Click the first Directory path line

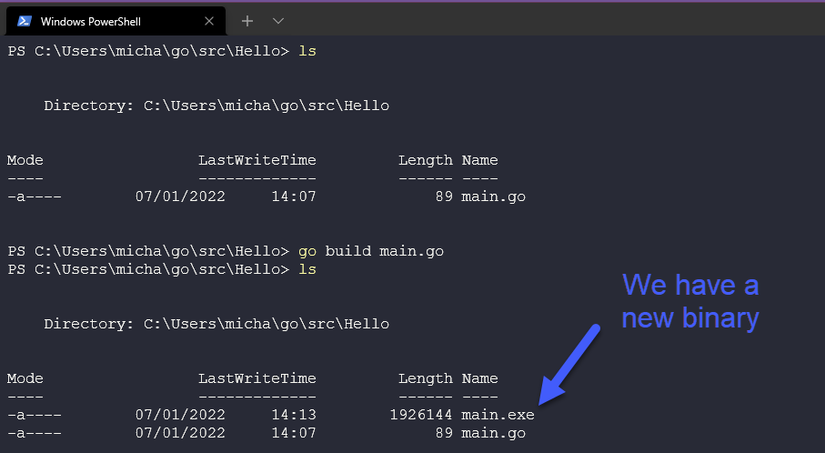[x=216, y=105]
